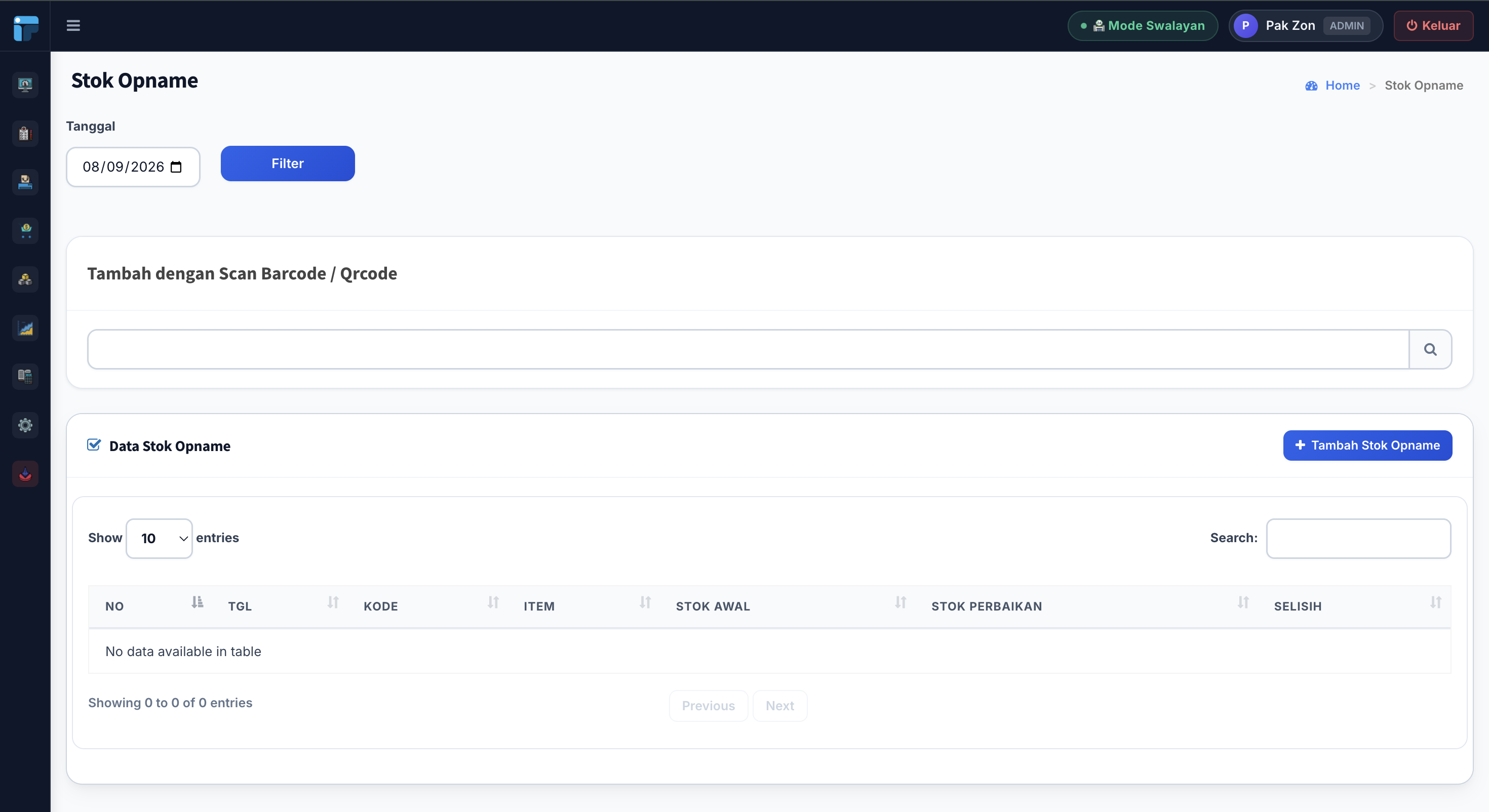Open the calendar picker in Tanggal field

[176, 167]
